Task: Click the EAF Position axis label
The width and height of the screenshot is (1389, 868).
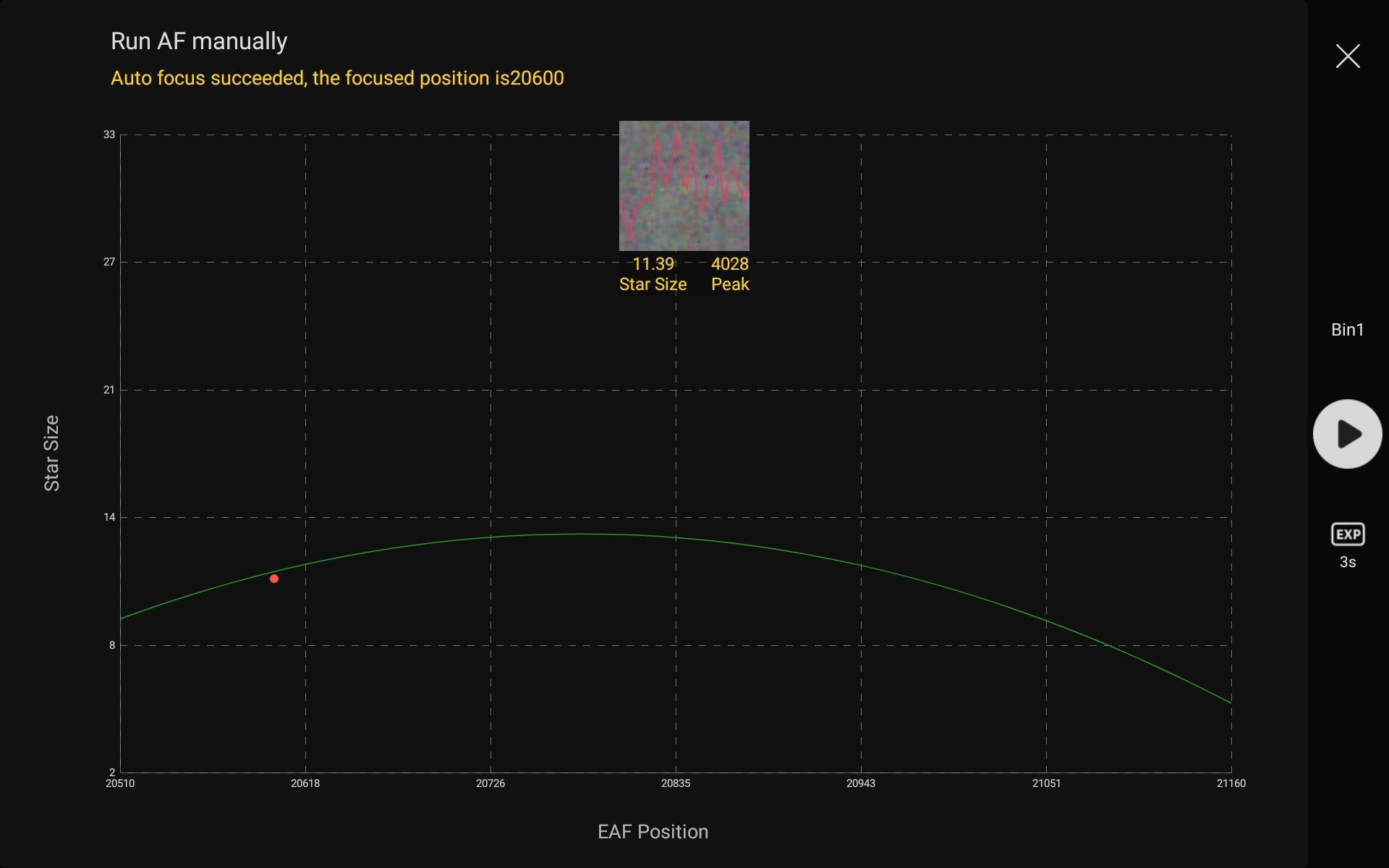Action: pyautogui.click(x=653, y=832)
